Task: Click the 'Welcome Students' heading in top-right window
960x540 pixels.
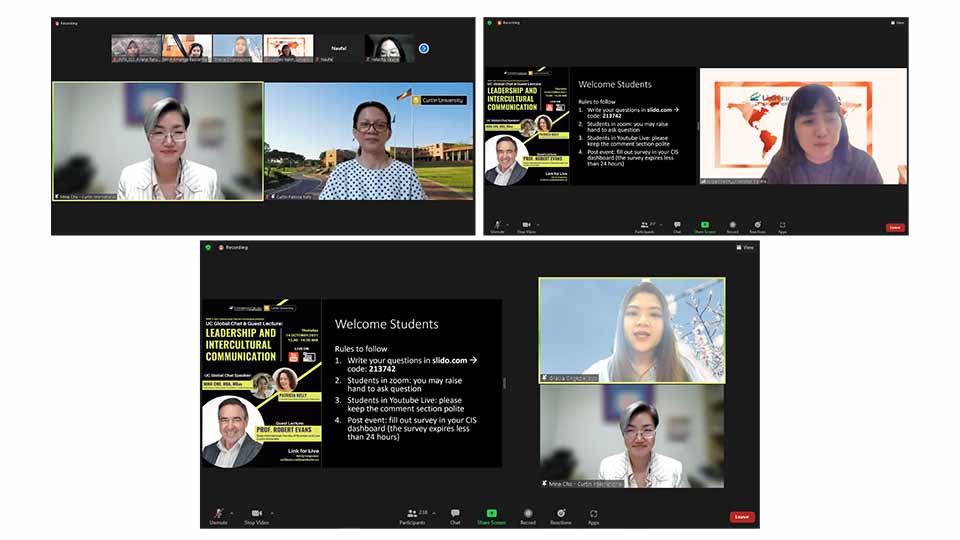Action: point(615,84)
